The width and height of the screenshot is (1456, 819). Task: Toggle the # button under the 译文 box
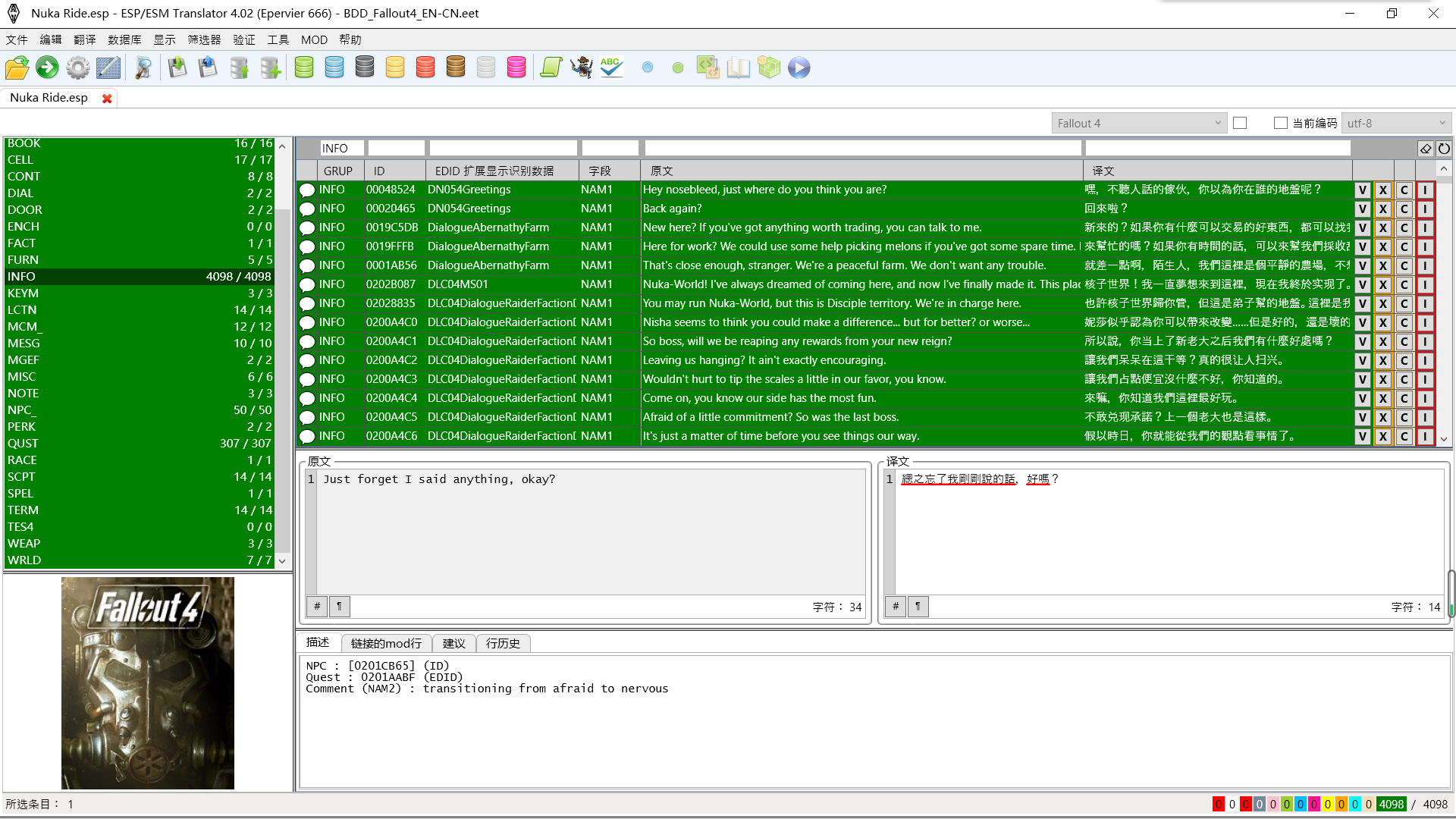(896, 607)
